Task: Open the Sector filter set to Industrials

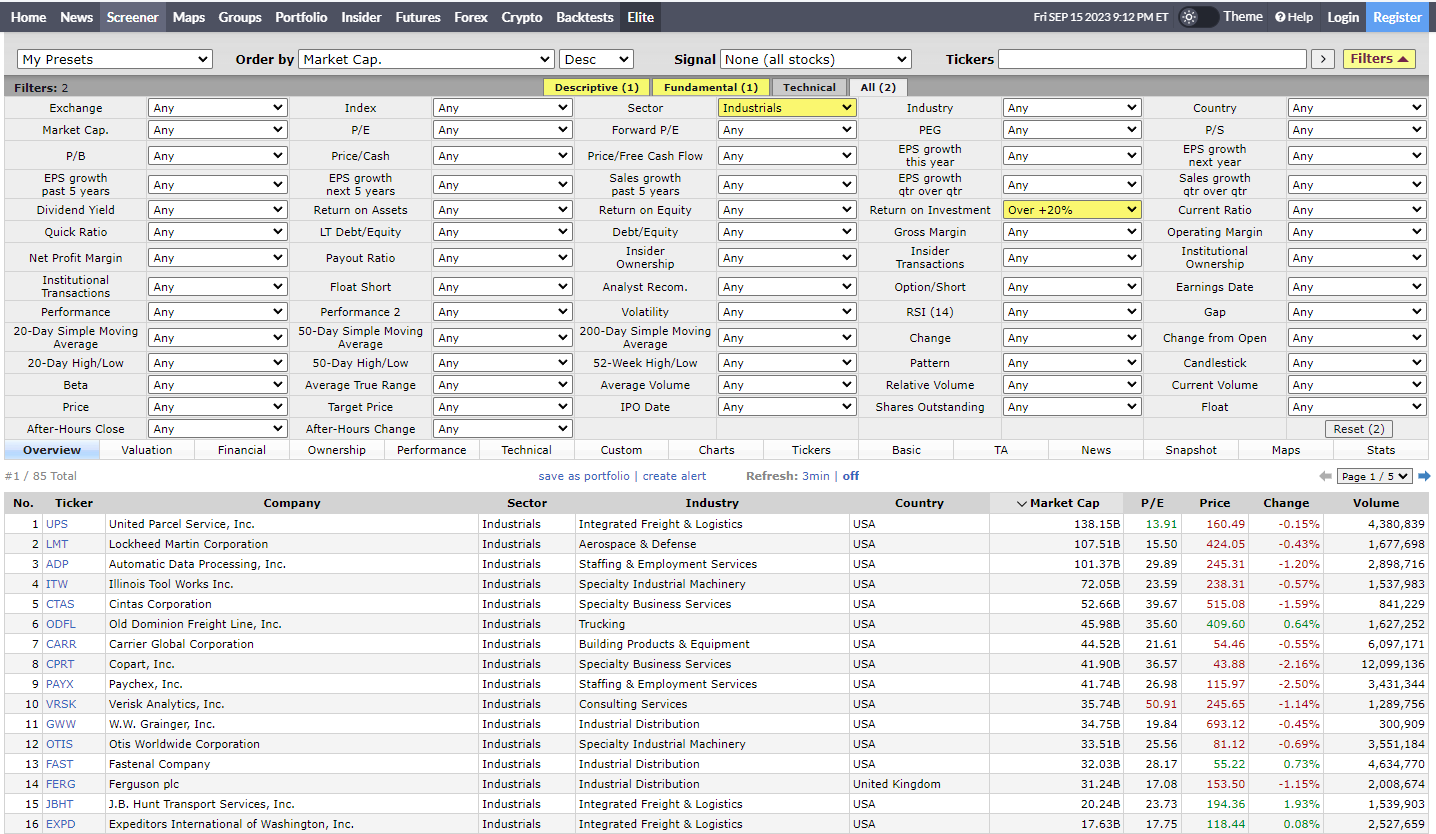Action: pos(787,108)
